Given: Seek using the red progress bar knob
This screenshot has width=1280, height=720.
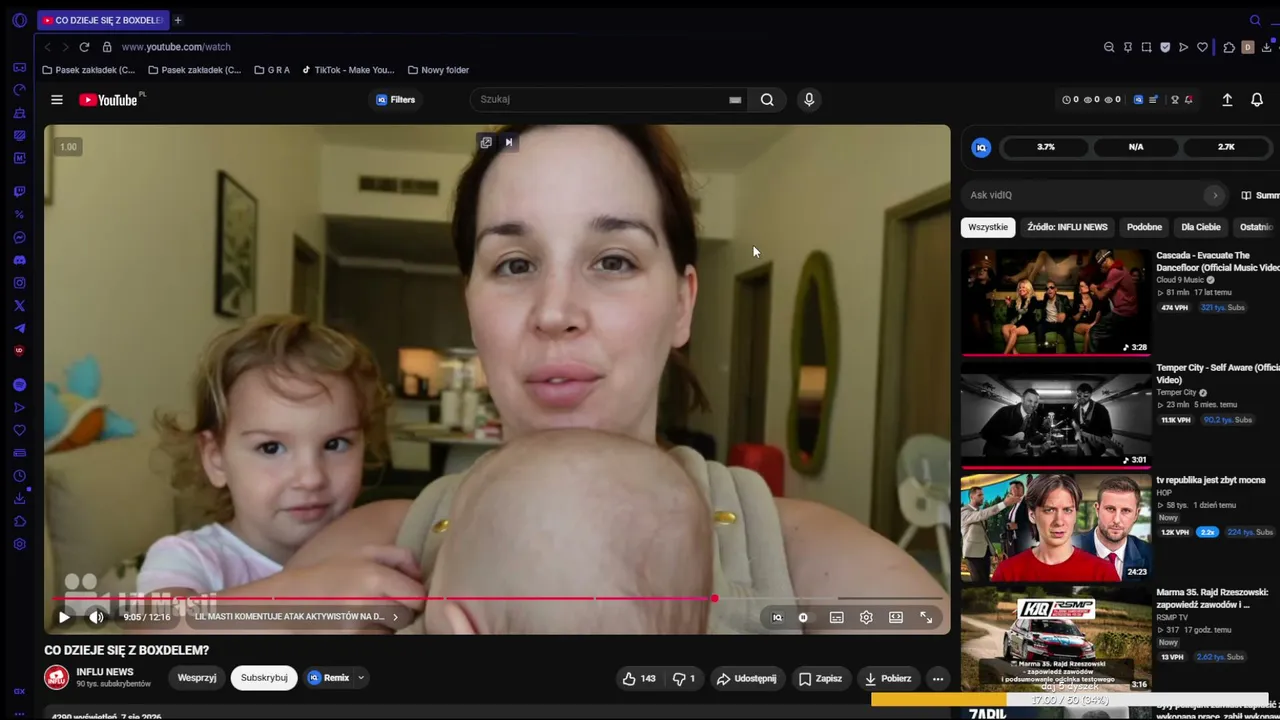Looking at the screenshot, I should pyautogui.click(x=714, y=598).
